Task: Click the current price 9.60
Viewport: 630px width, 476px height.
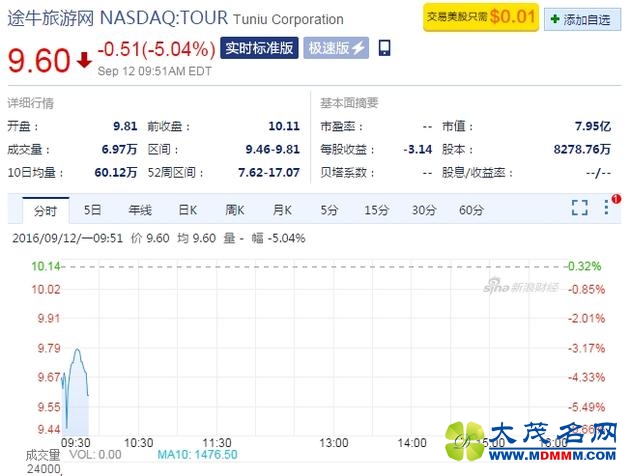Action: tap(39, 60)
